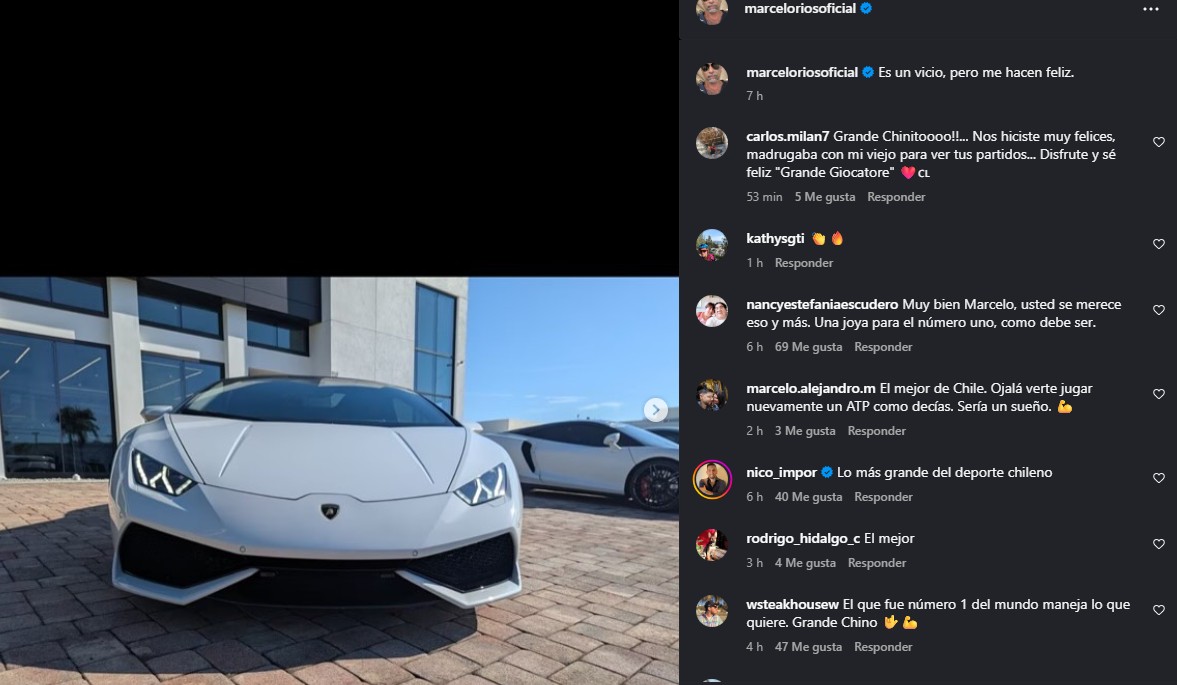Reply to carlos.milan7's comment
Image resolution: width=1177 pixels, height=685 pixels.
point(896,197)
